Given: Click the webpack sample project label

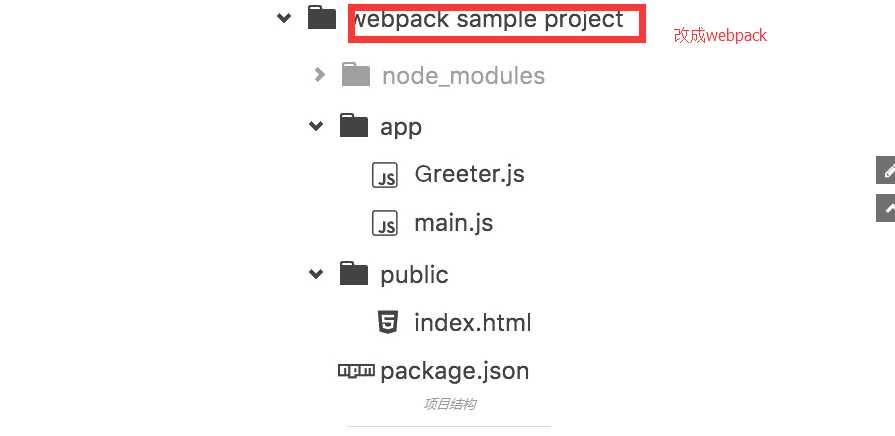Looking at the screenshot, I should (489, 19).
